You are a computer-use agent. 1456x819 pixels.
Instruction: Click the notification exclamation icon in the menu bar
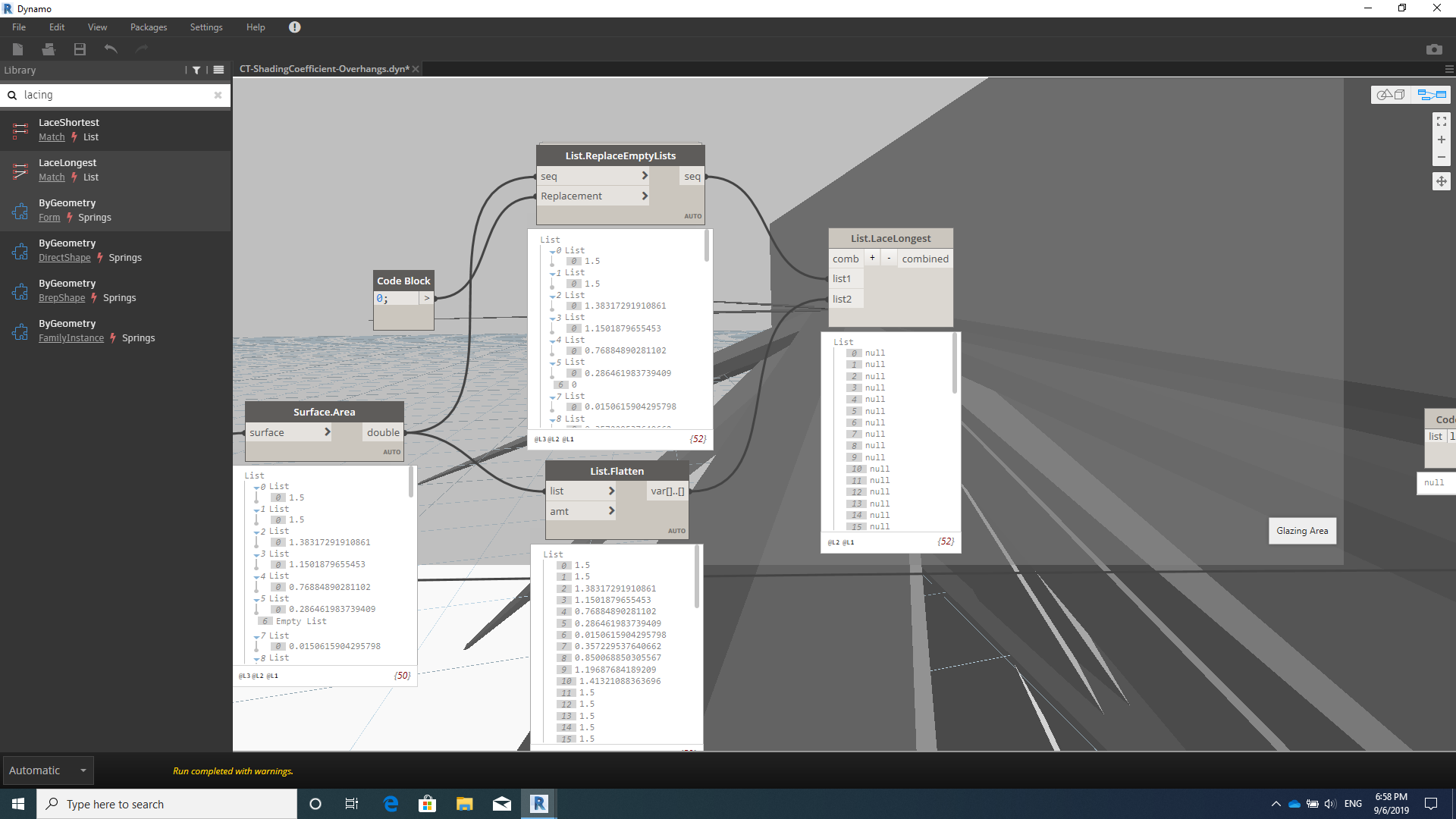point(295,27)
